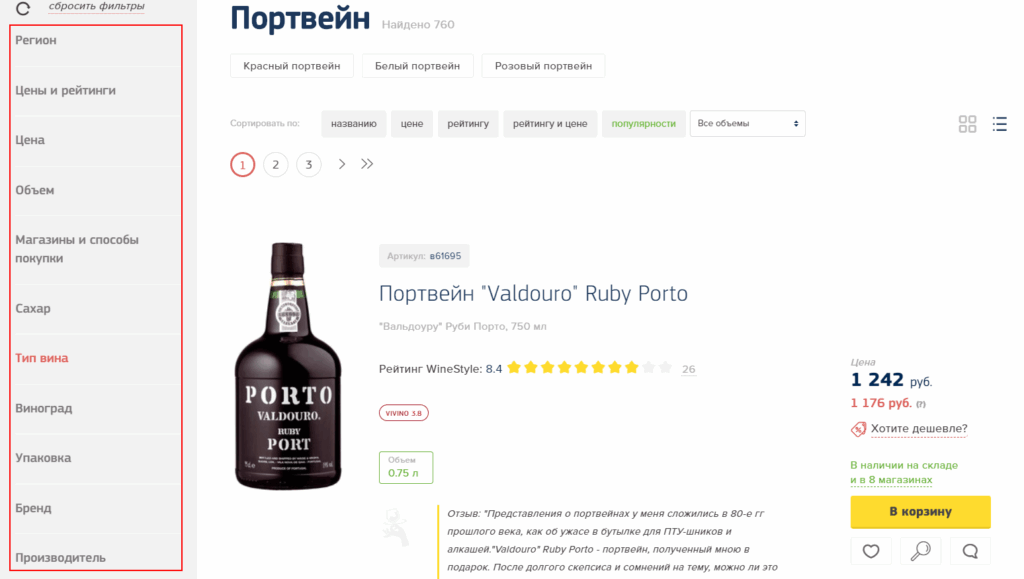This screenshot has height=579, width=1024.
Task: Add wine to favorites with heart icon
Action: [x=871, y=551]
